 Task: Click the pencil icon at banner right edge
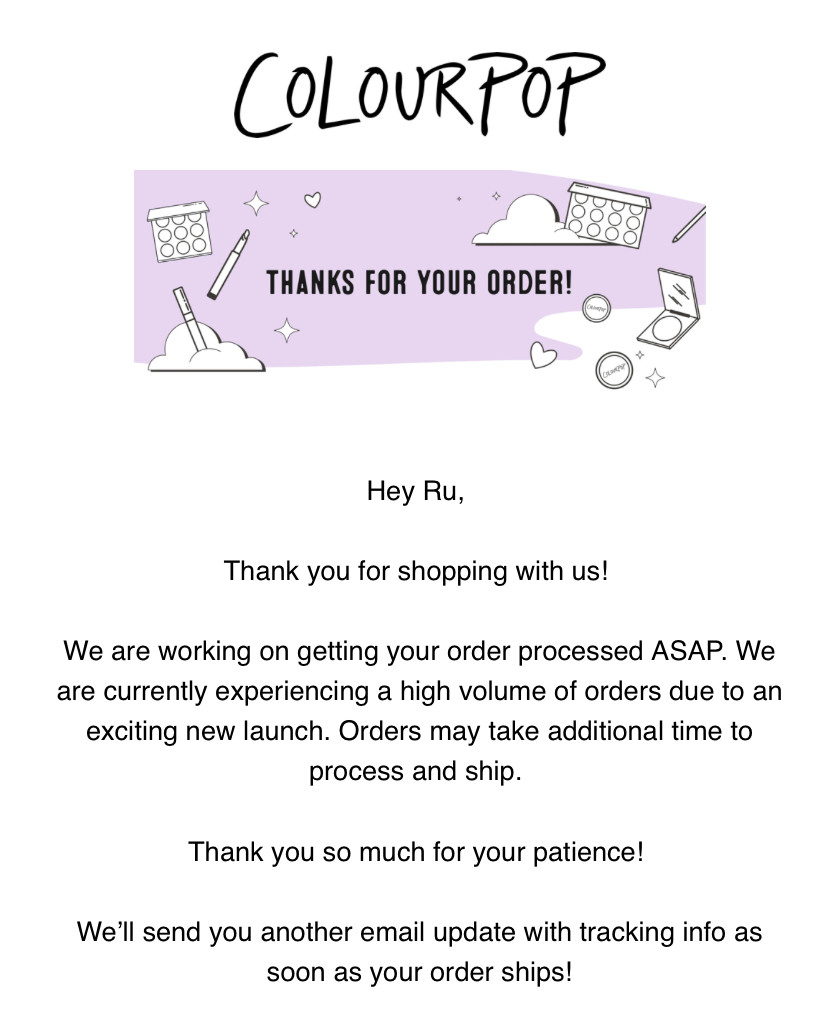pos(689,225)
